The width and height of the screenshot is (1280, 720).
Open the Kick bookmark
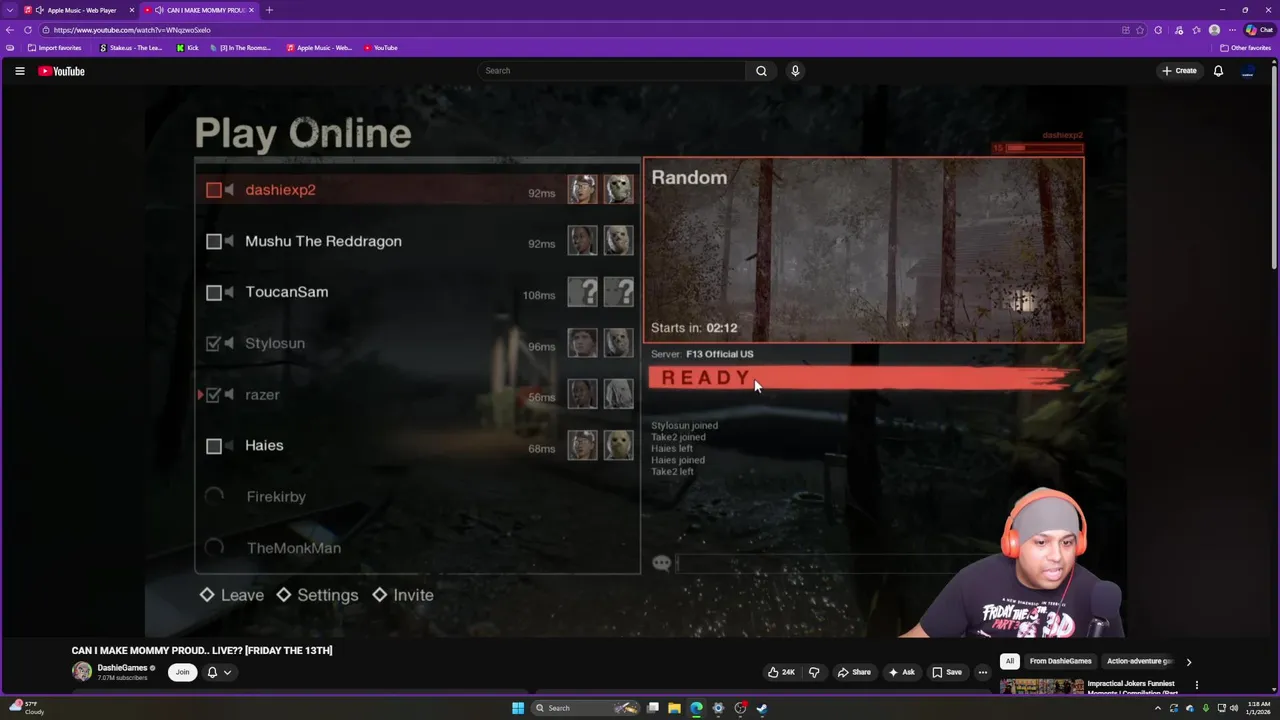187,48
